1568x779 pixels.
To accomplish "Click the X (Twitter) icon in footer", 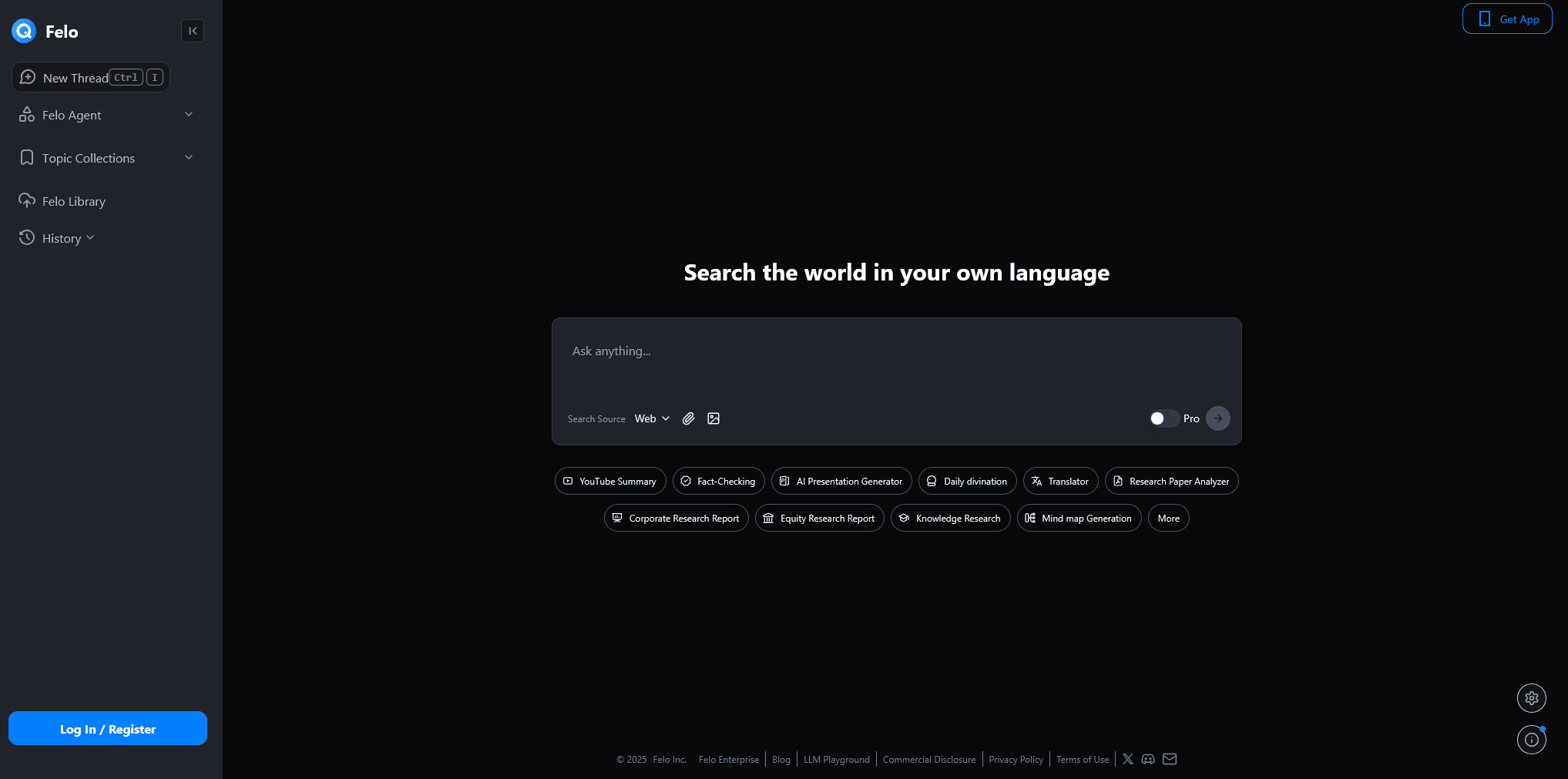I will click(1128, 759).
